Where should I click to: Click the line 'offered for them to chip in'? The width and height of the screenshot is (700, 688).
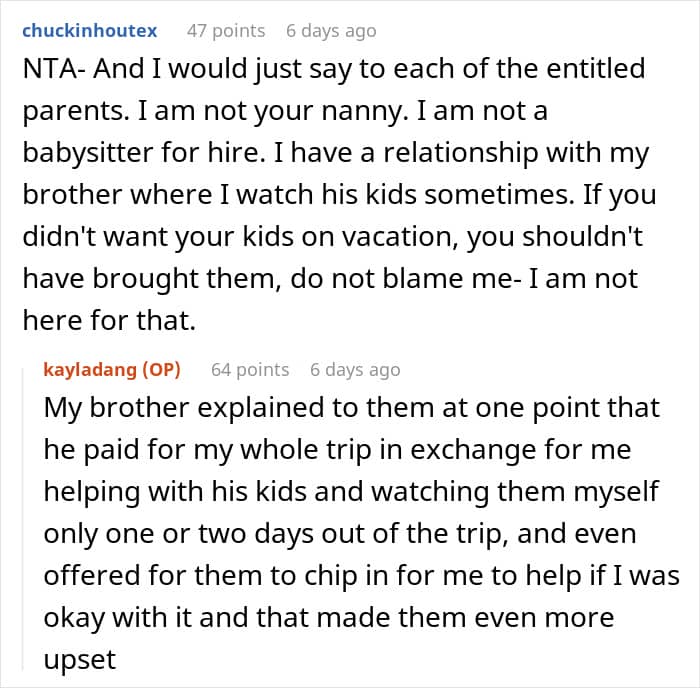[360, 575]
